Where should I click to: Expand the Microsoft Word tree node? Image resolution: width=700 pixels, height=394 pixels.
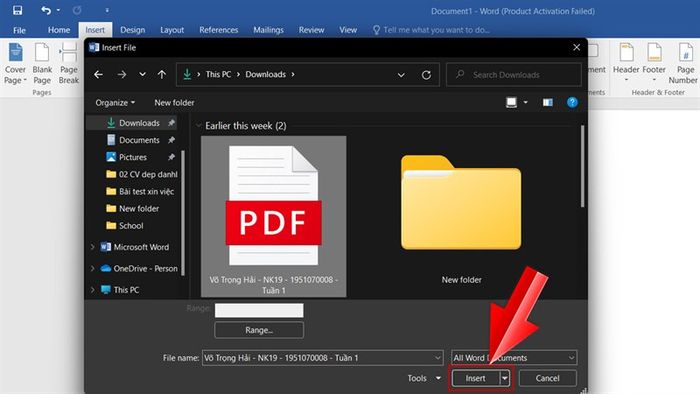tap(92, 247)
